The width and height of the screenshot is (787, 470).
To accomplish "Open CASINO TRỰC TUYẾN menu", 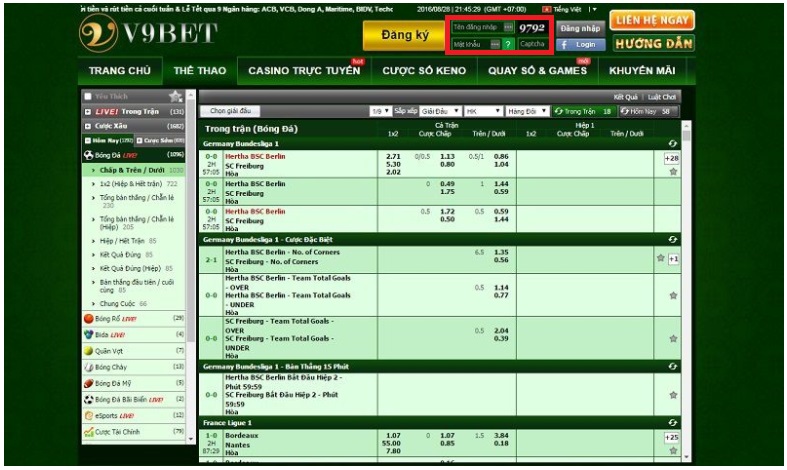I will [x=304, y=71].
